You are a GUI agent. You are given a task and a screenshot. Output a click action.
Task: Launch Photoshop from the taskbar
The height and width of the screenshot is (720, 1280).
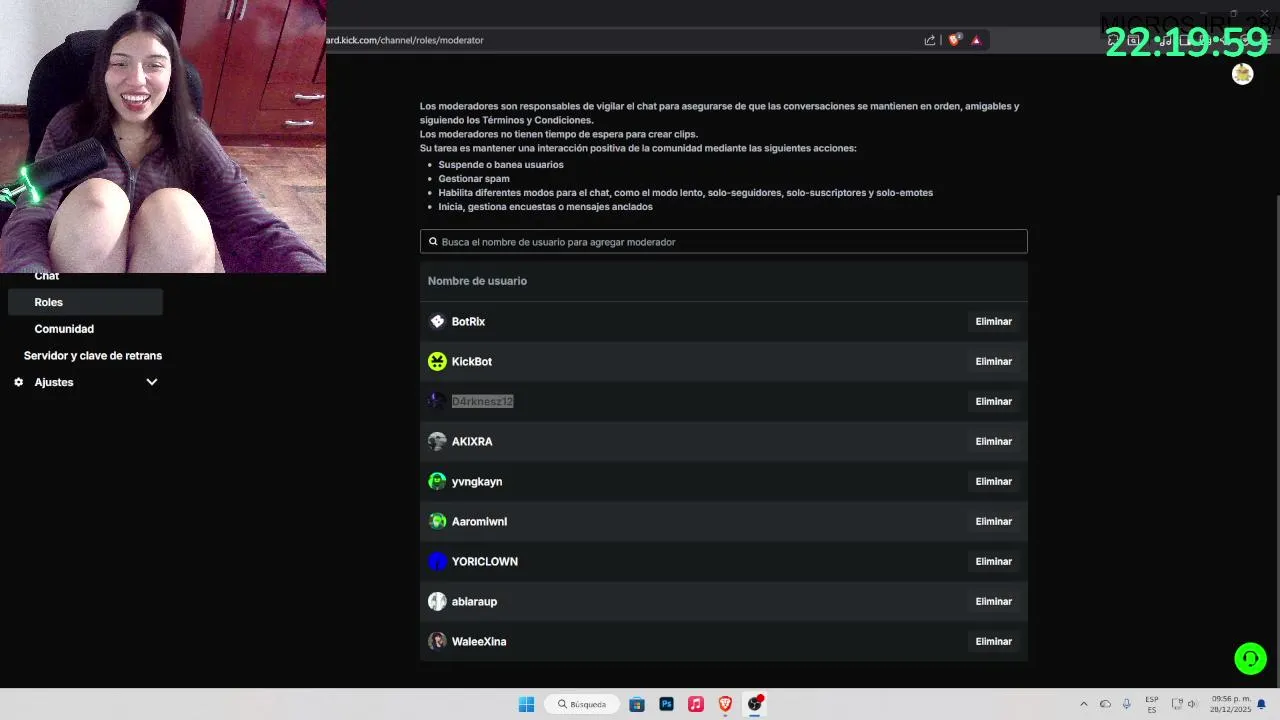666,704
